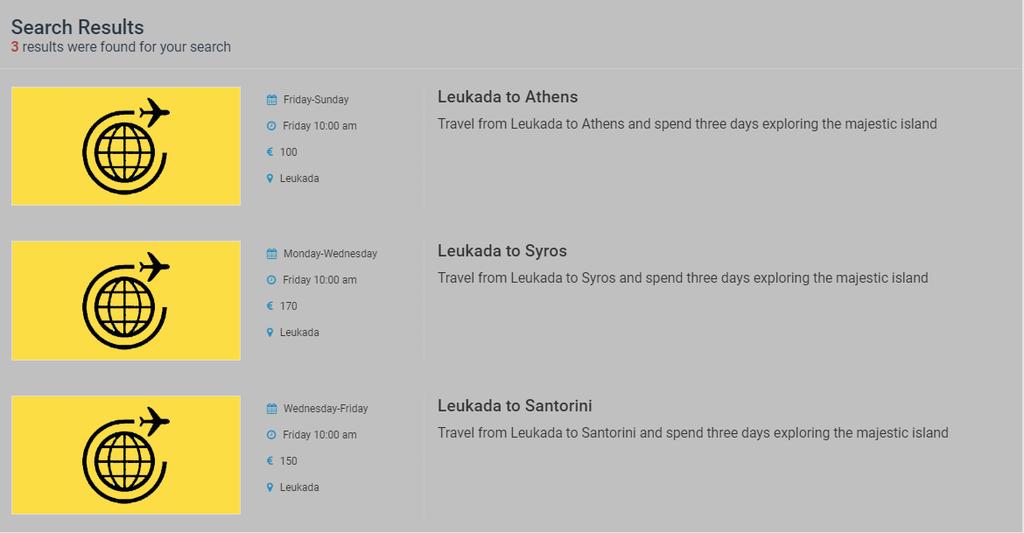Image resolution: width=1024 pixels, height=533 pixels.
Task: Select the Leukada to Syros thumbnail image
Action: [126, 300]
